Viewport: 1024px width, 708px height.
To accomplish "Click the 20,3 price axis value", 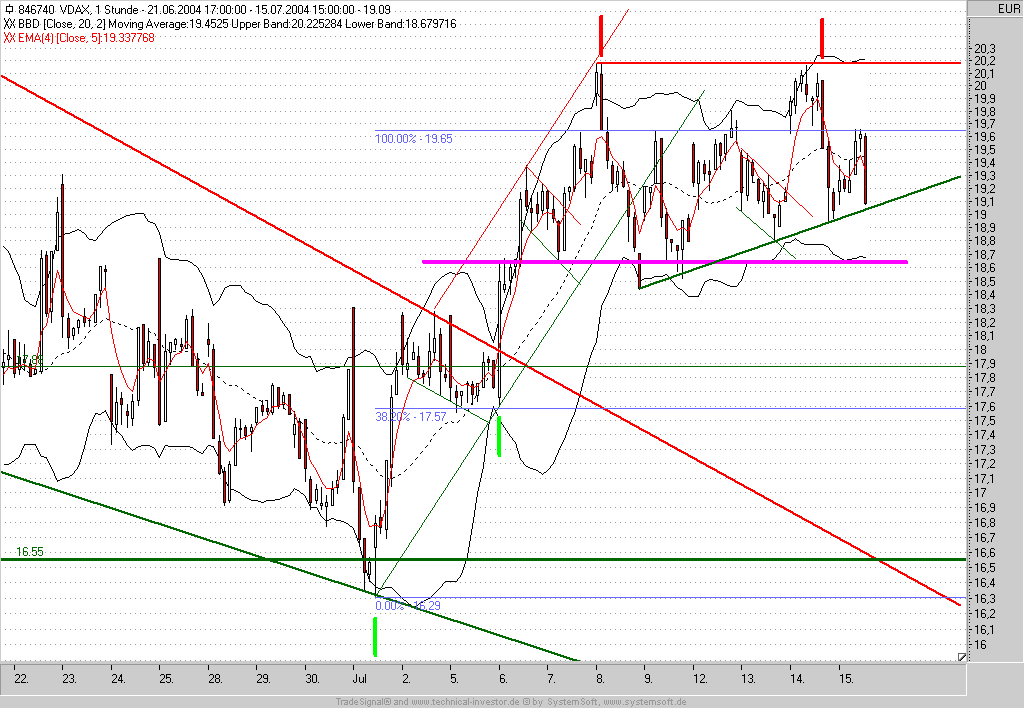I will coord(985,48).
